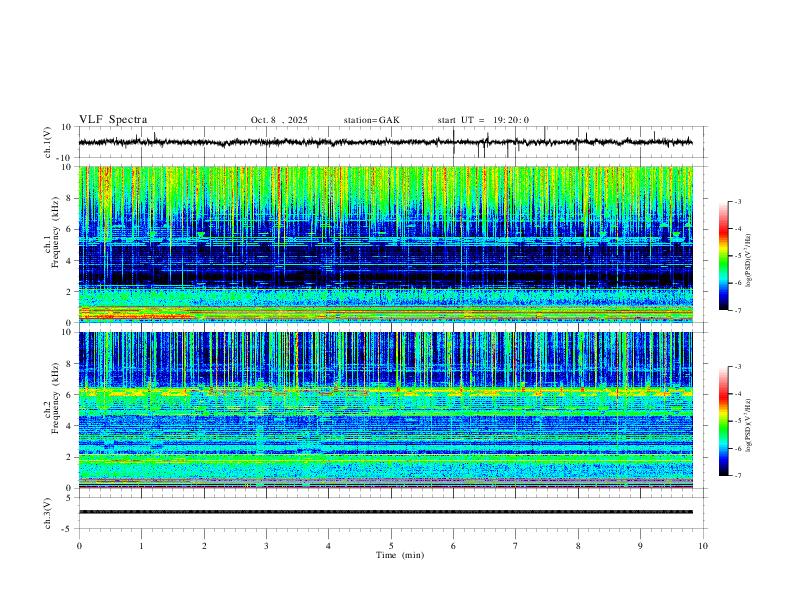Click the ch.3(V) axis label
Image resolution: width=792 pixels, height=612 pixels.
(x=48, y=513)
